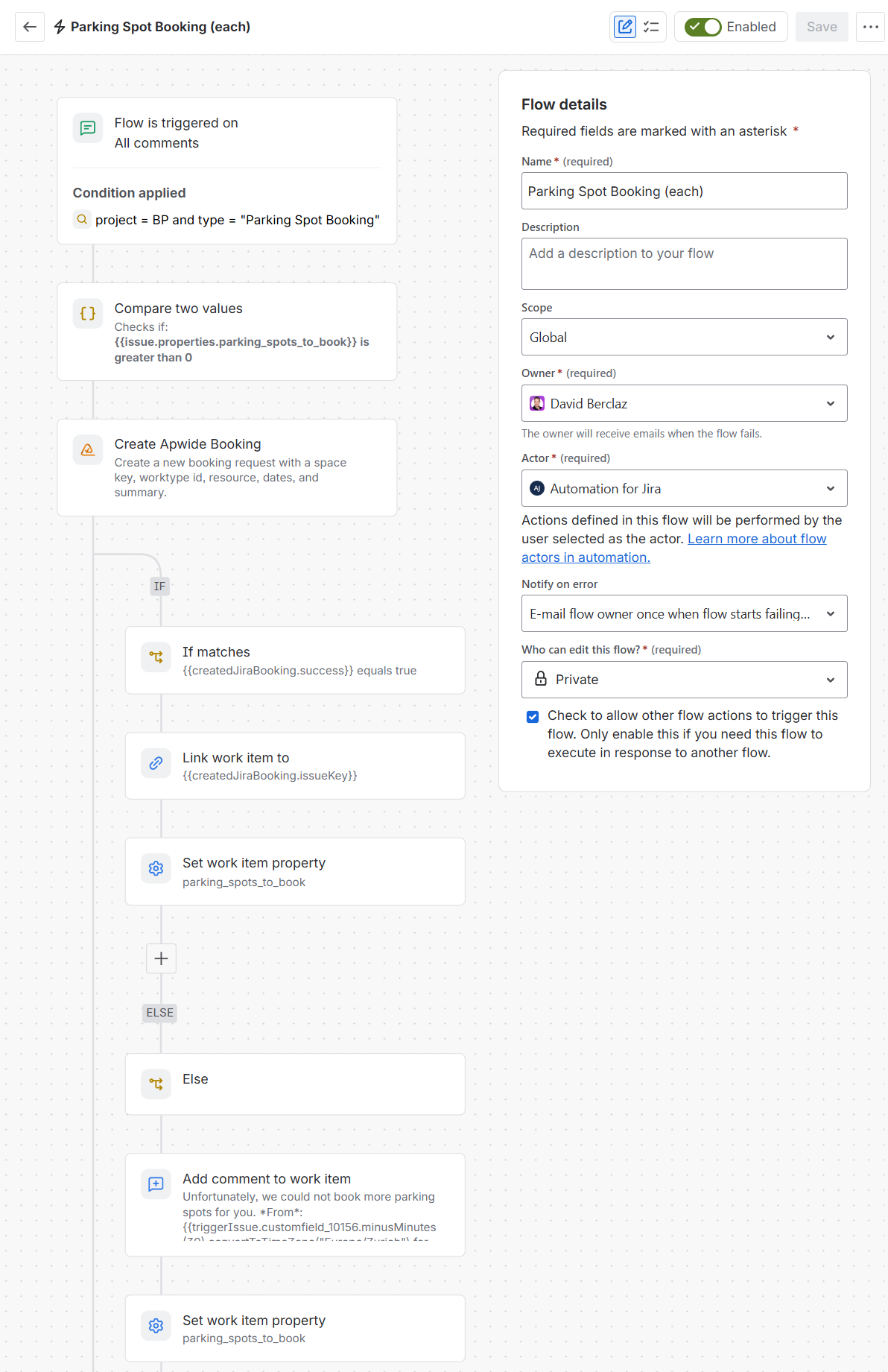Select the Else branch card
888x1372 pixels.
pyautogui.click(x=295, y=1084)
